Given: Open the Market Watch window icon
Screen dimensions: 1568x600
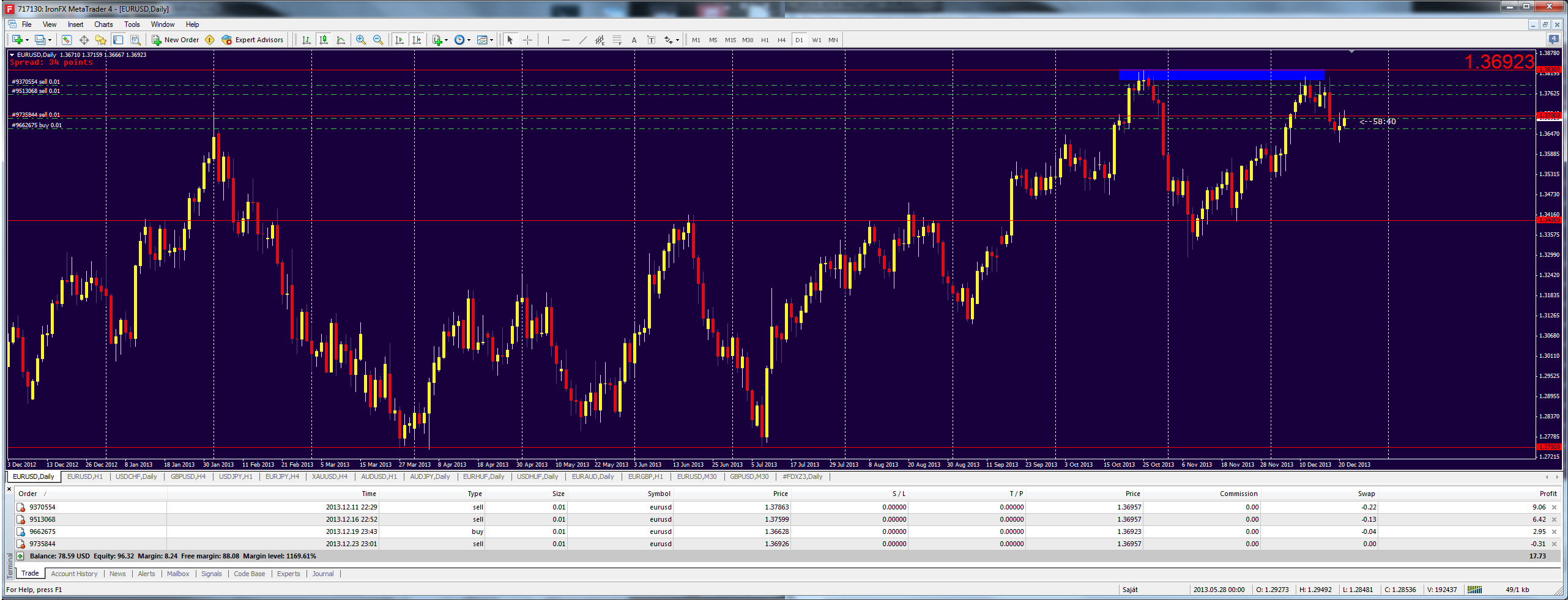Looking at the screenshot, I should (67, 40).
